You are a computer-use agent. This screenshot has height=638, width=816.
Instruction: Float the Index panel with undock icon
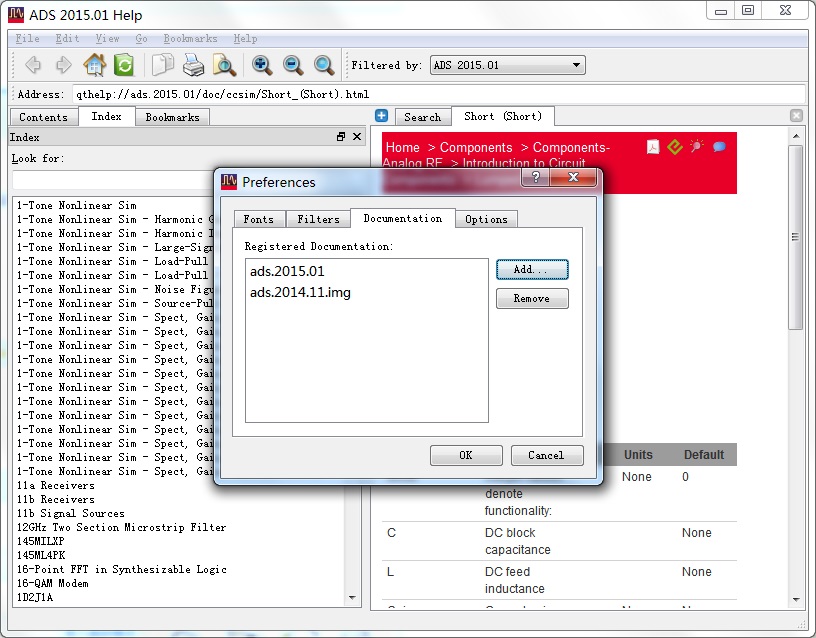(x=341, y=137)
